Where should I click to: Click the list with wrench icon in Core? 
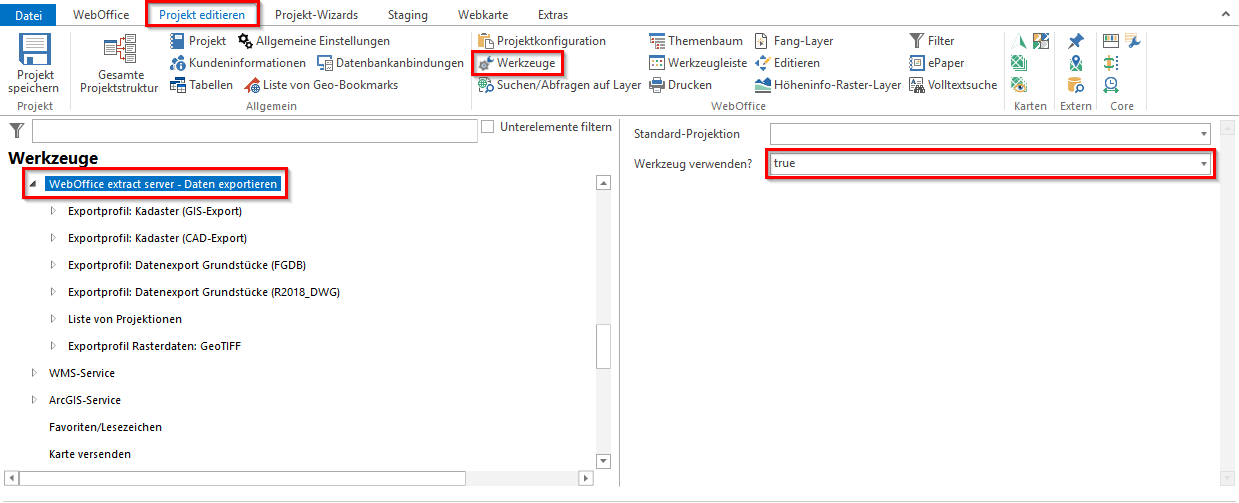point(1133,41)
